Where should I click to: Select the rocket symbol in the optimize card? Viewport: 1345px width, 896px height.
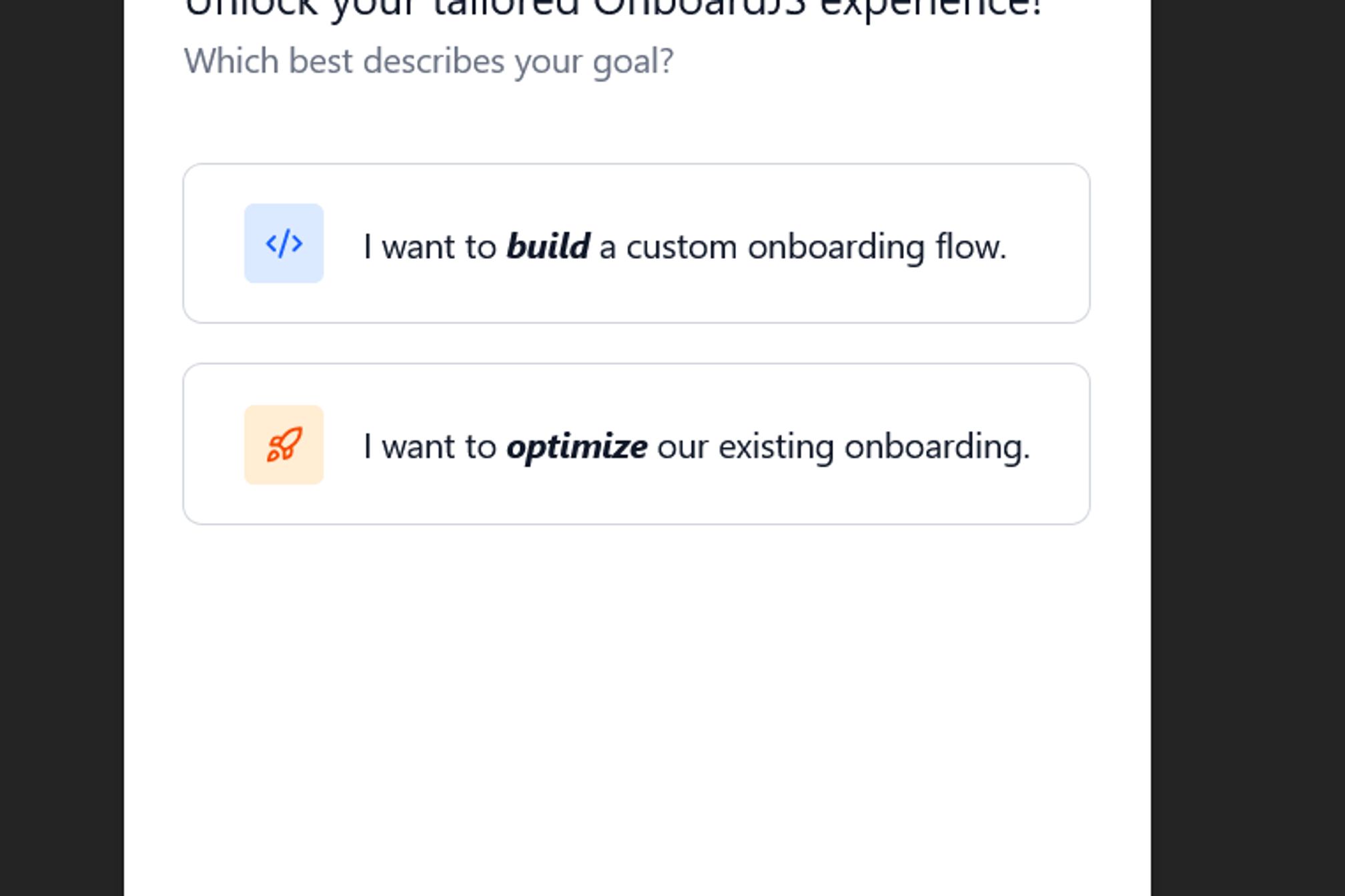pyautogui.click(x=284, y=444)
